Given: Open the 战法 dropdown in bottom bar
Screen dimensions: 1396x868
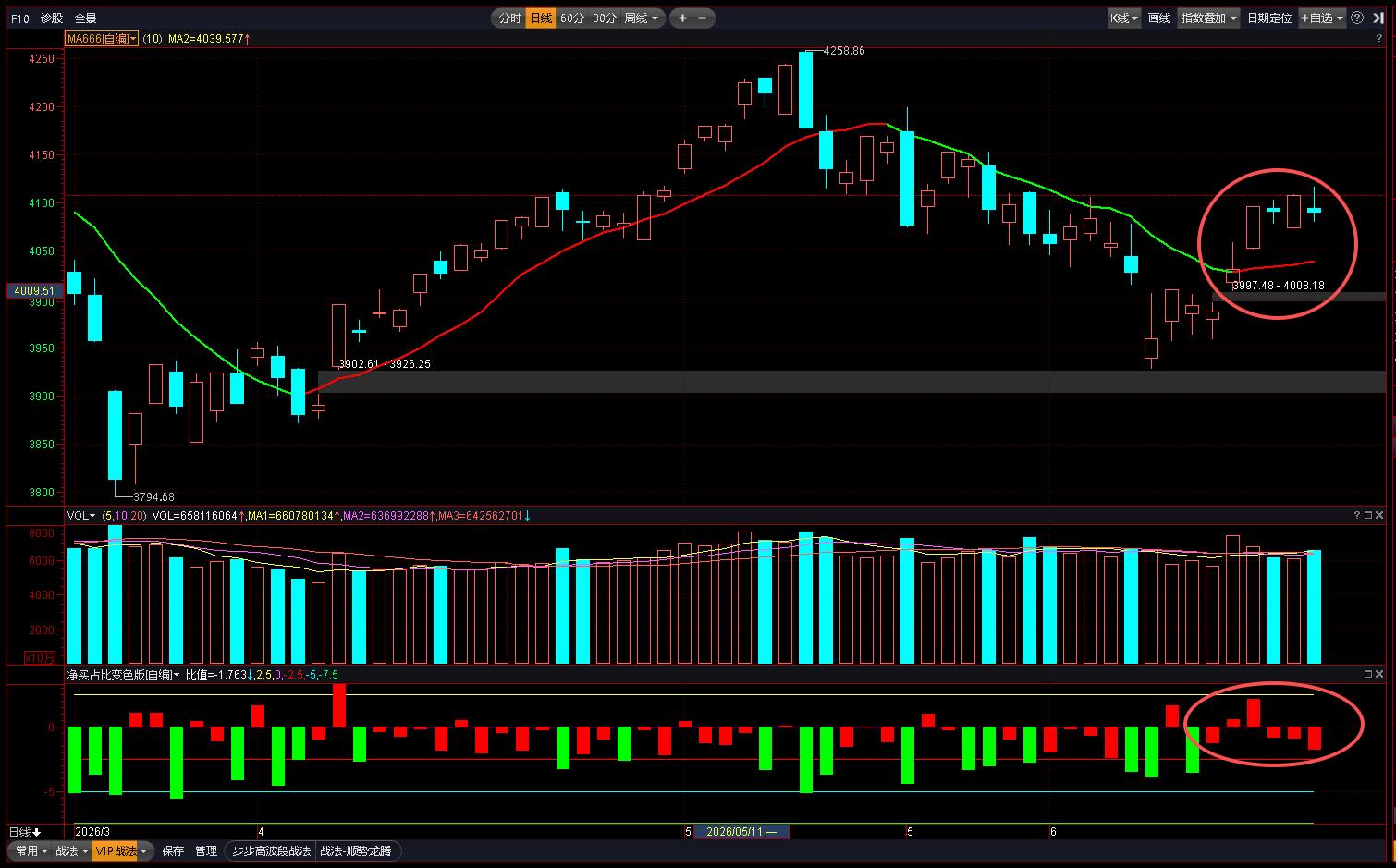Looking at the screenshot, I should pos(71,851).
